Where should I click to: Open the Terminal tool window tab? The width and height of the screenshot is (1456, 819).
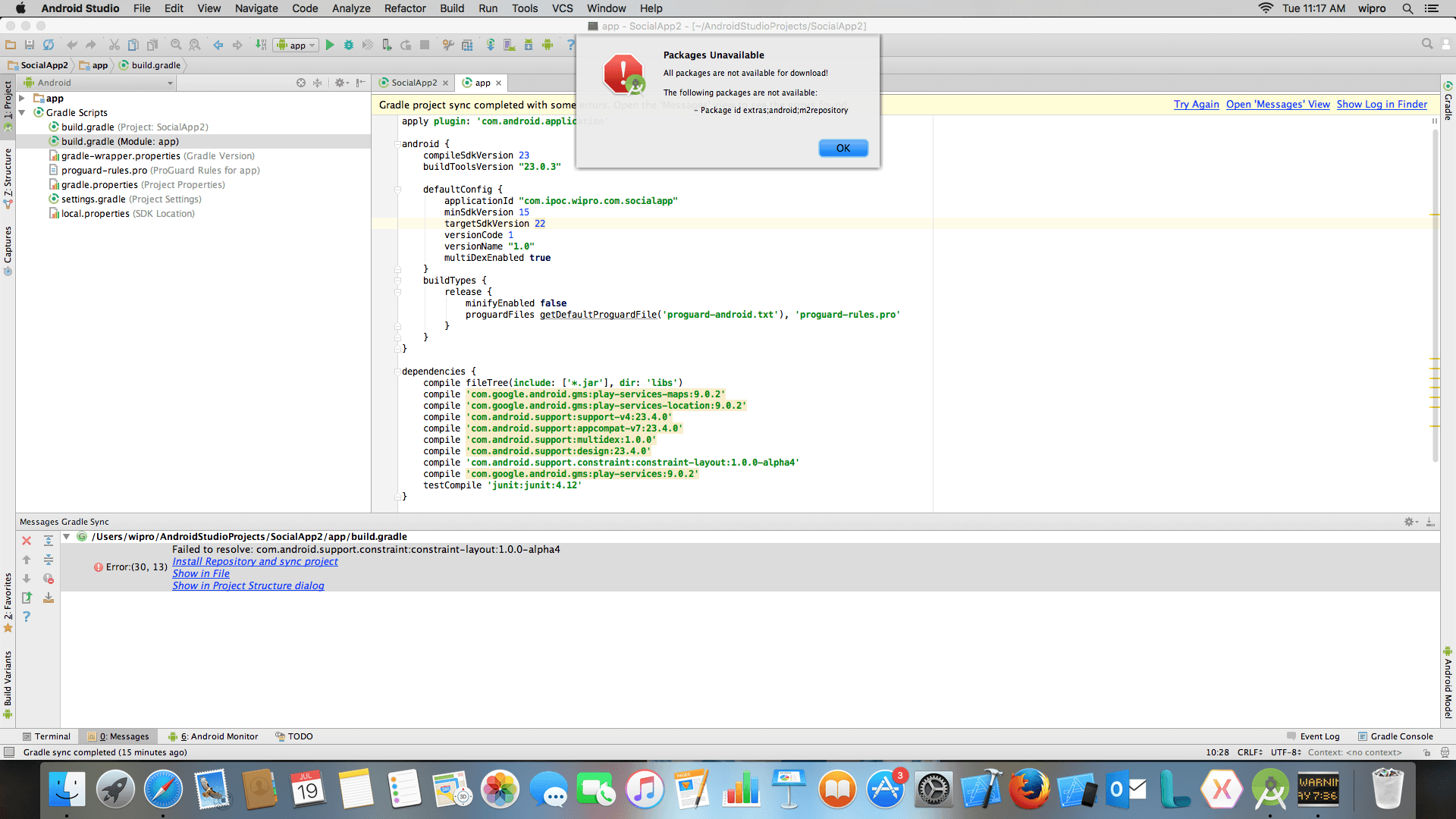[46, 736]
